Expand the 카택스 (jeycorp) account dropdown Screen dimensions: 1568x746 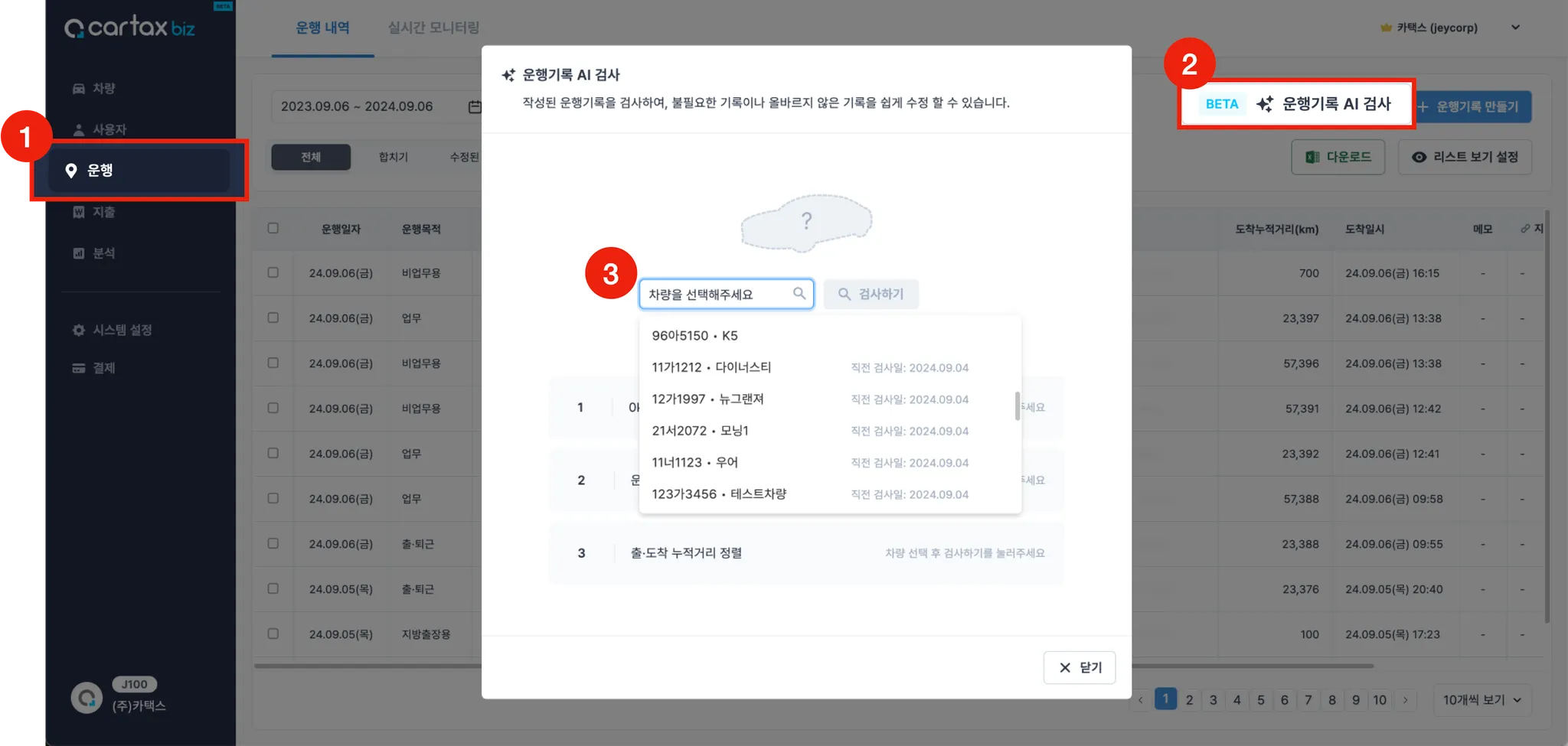click(1515, 28)
